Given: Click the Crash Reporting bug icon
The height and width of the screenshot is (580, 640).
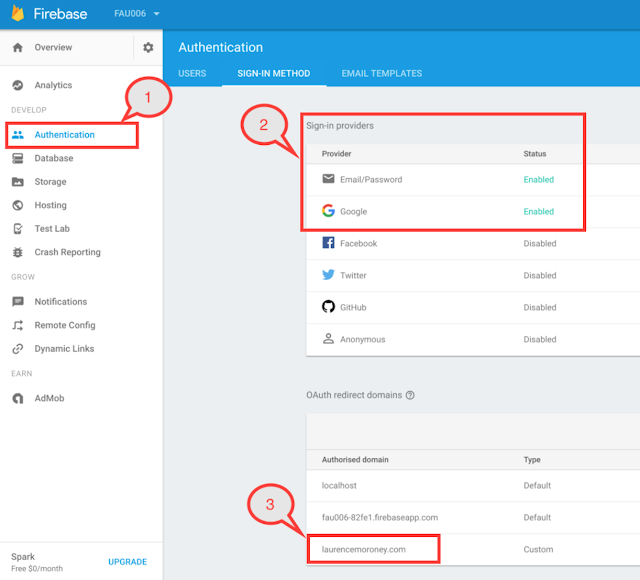Looking at the screenshot, I should tap(18, 252).
